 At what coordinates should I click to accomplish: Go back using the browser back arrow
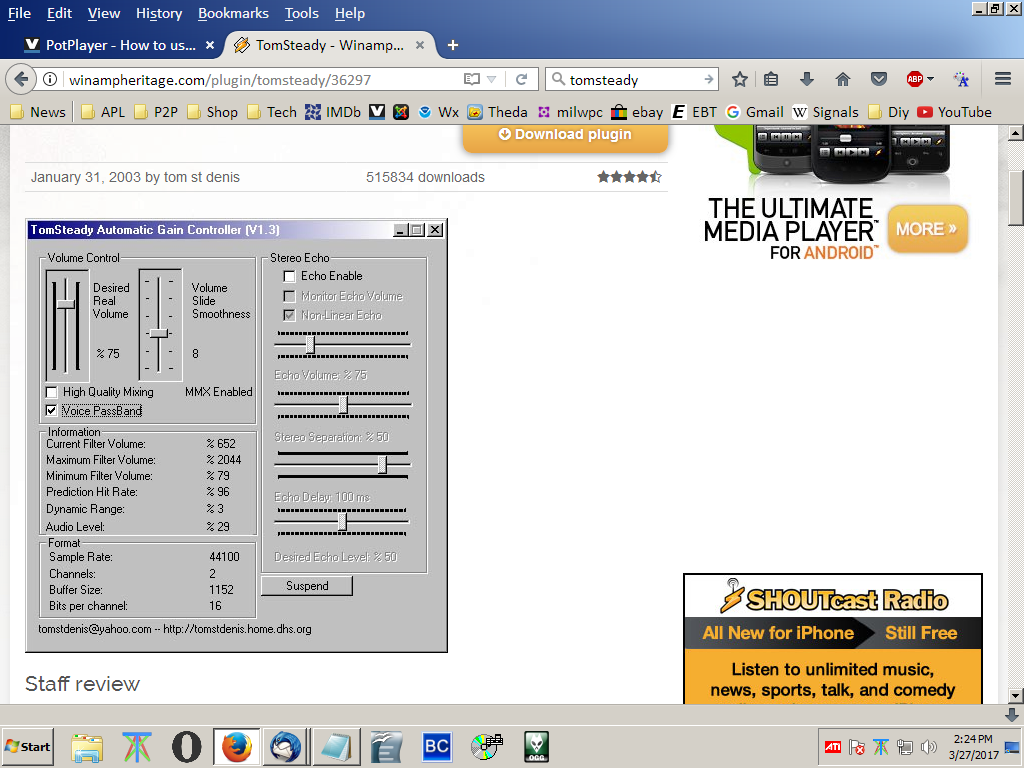click(21, 80)
